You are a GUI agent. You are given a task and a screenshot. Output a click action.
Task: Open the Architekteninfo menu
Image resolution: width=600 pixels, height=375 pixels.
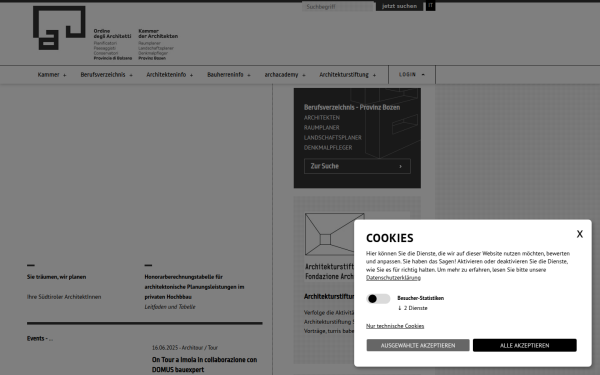pos(170,75)
